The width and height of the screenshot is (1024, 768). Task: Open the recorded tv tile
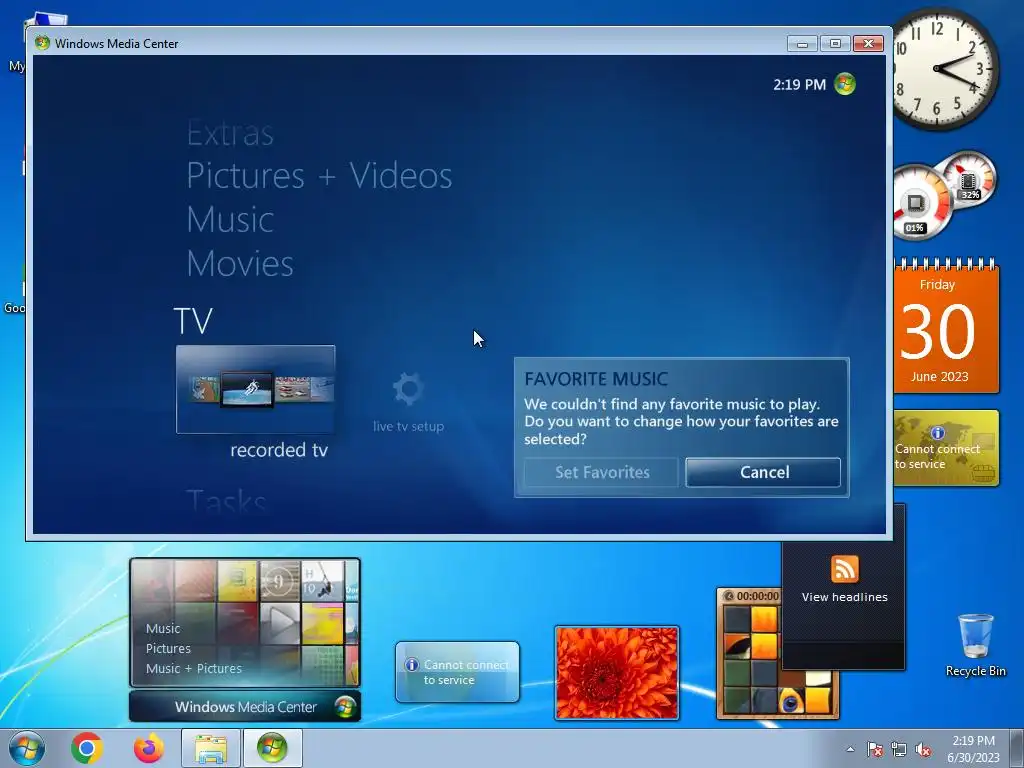(255, 389)
